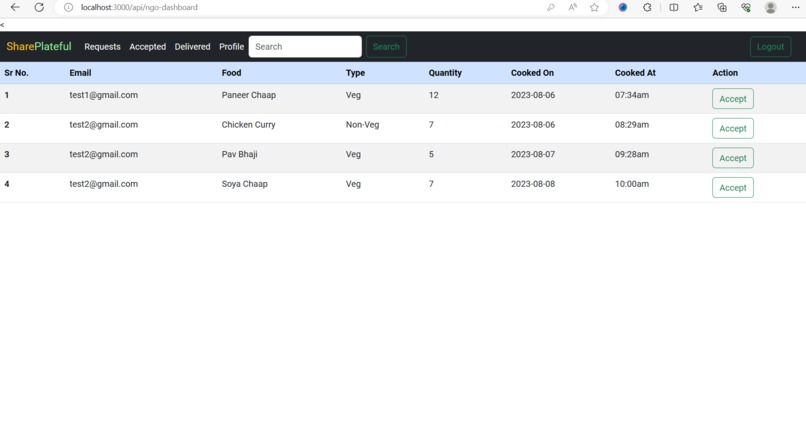Click the quantity 5 cell
The width and height of the screenshot is (806, 422).
point(431,154)
